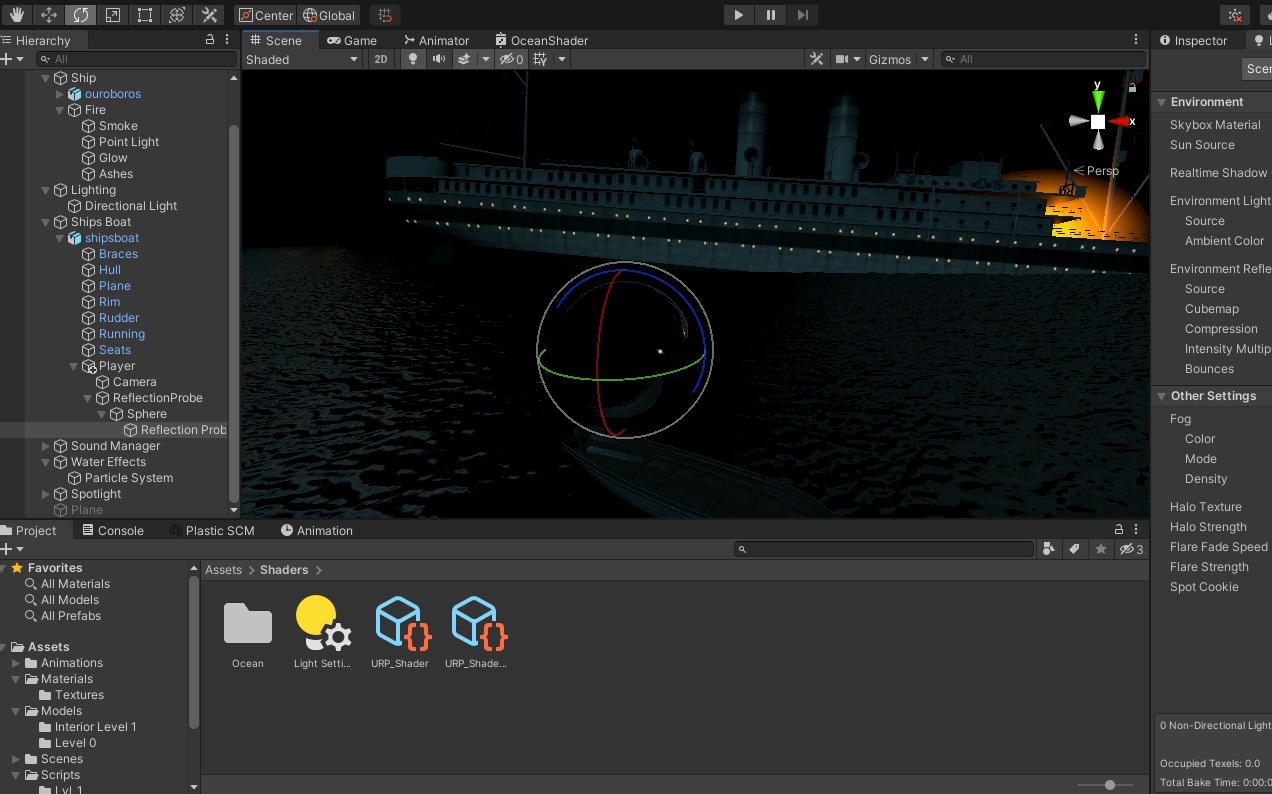Mute scene view audio
This screenshot has width=1272, height=794.
(x=439, y=59)
